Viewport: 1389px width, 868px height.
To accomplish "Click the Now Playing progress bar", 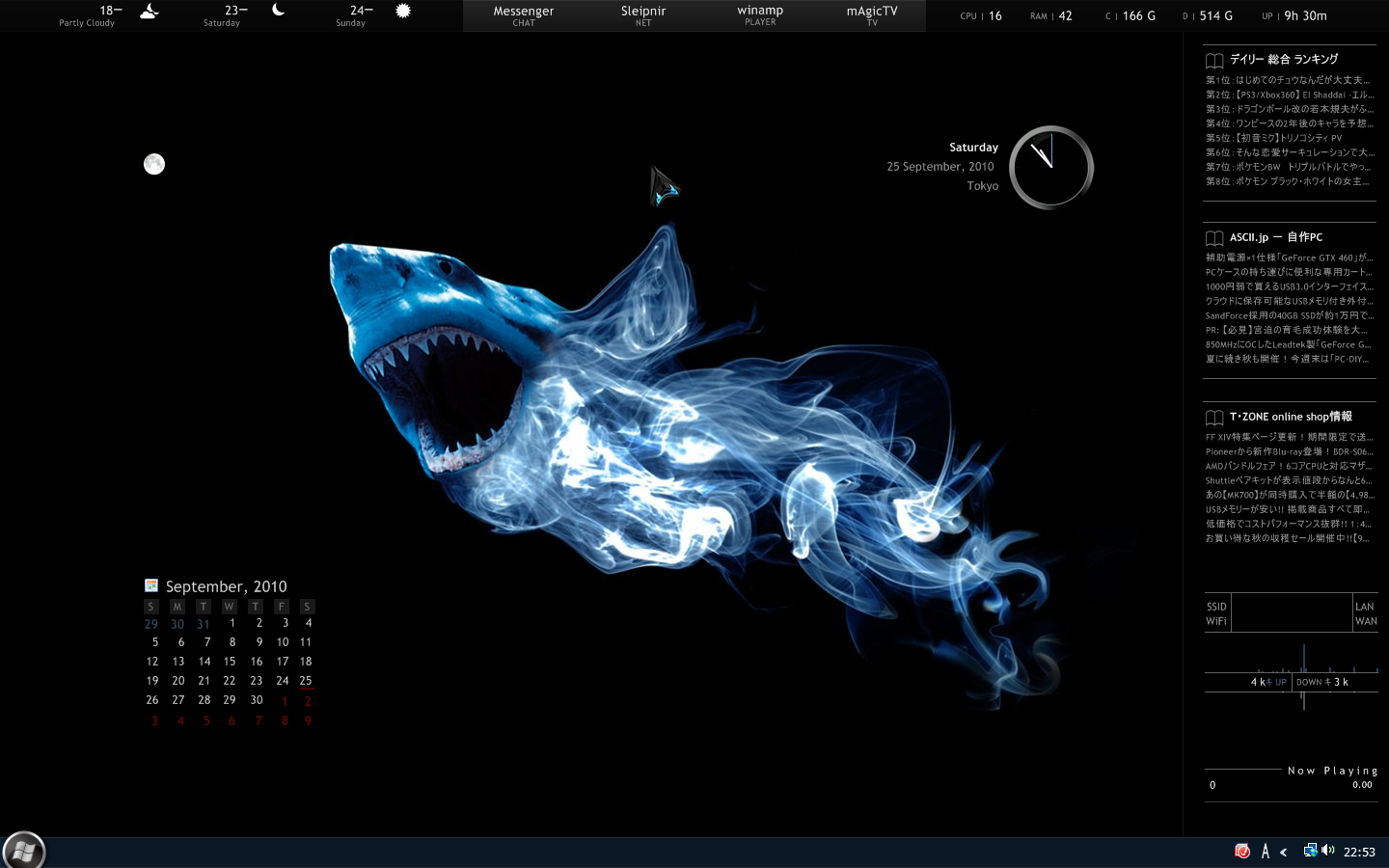I will click(x=1244, y=770).
